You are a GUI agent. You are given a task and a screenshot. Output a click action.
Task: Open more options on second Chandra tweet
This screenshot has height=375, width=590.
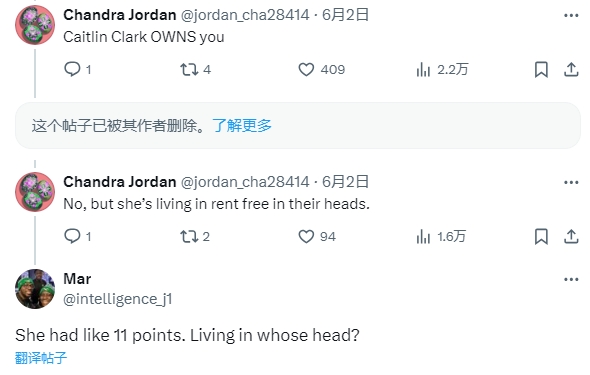571,182
